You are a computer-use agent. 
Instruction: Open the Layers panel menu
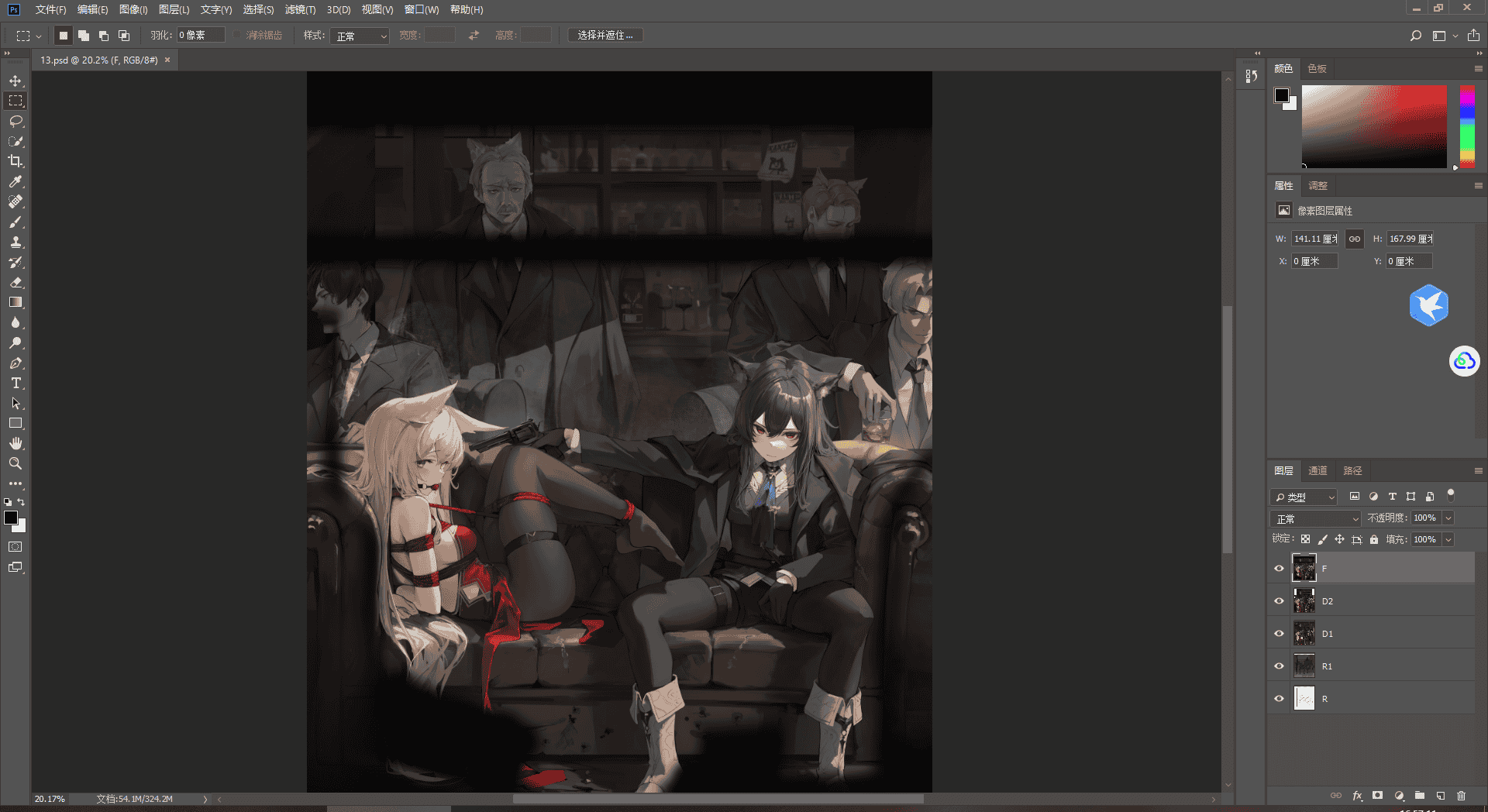click(x=1478, y=470)
